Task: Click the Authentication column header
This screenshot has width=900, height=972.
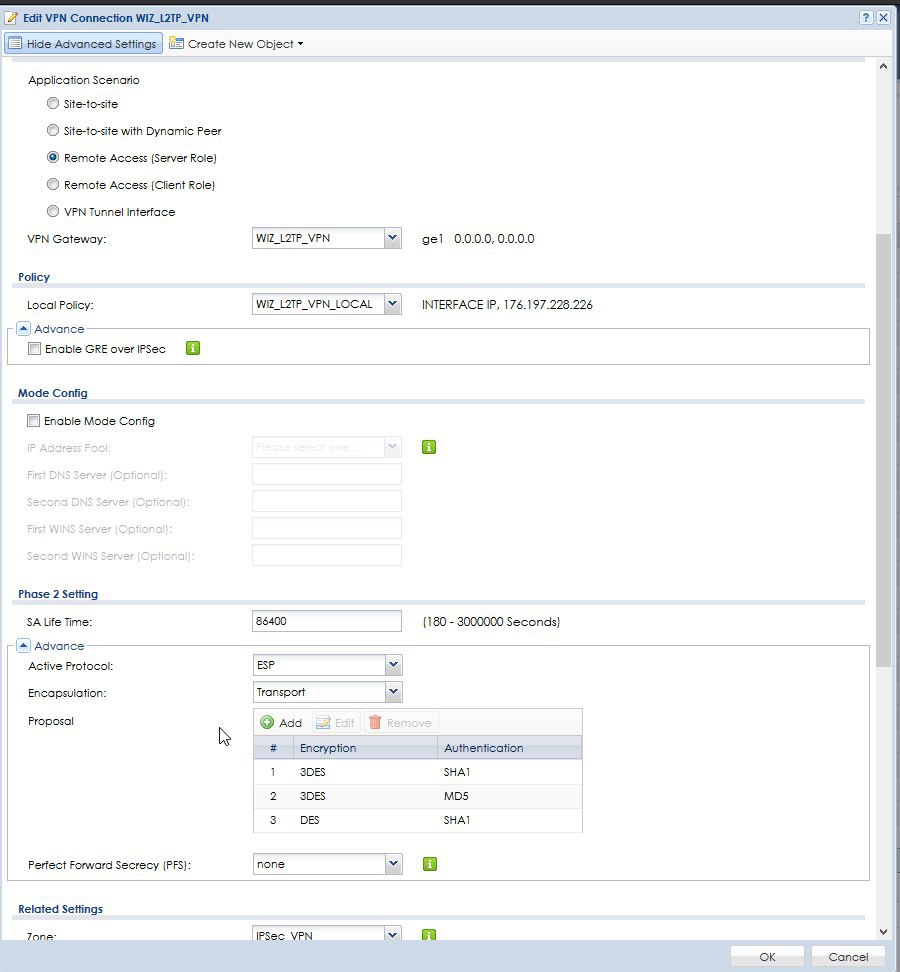Action: pyautogui.click(x=510, y=748)
